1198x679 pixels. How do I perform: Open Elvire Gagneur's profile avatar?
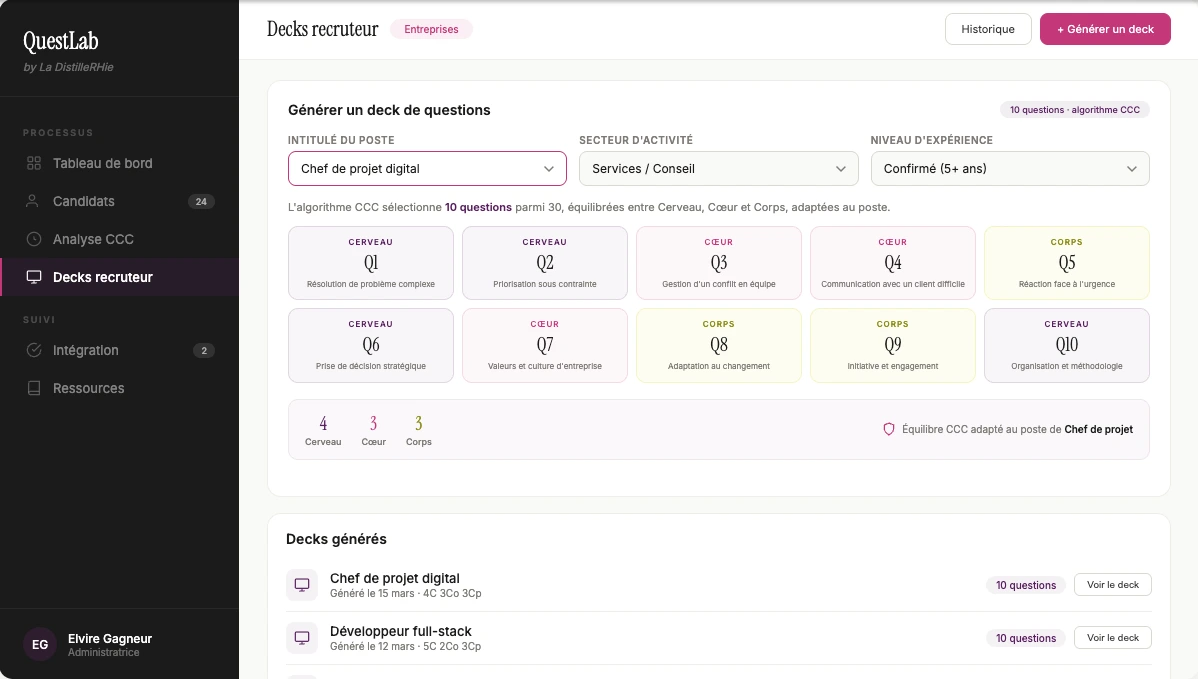pyautogui.click(x=40, y=644)
